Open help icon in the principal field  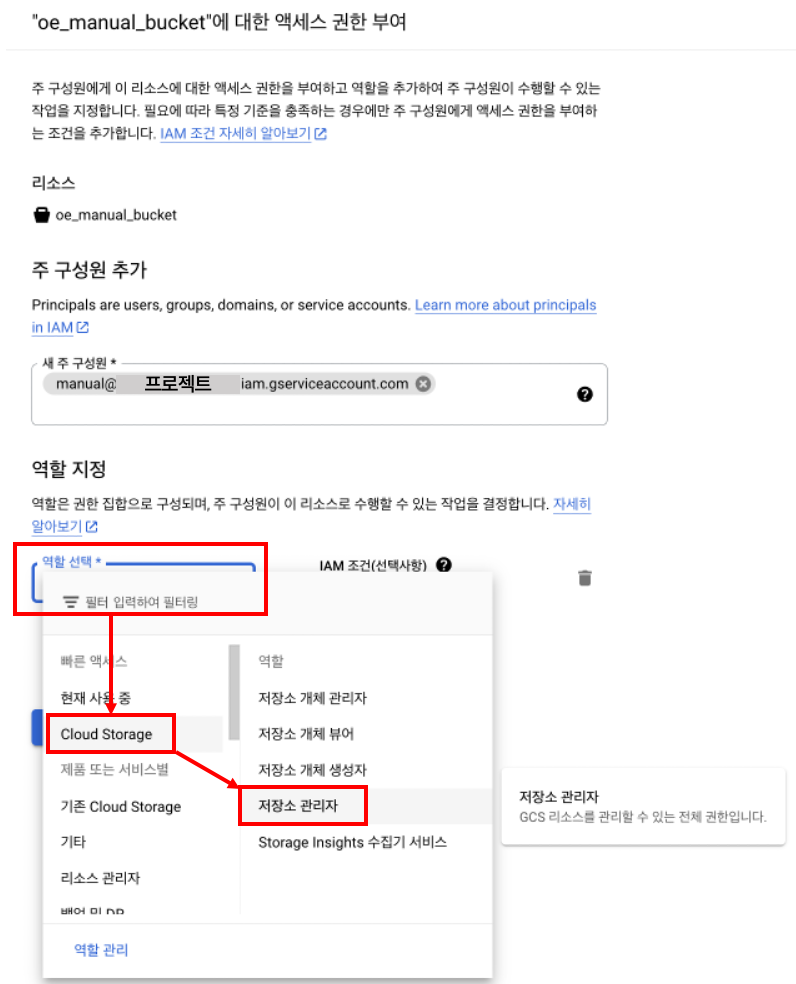(584, 394)
